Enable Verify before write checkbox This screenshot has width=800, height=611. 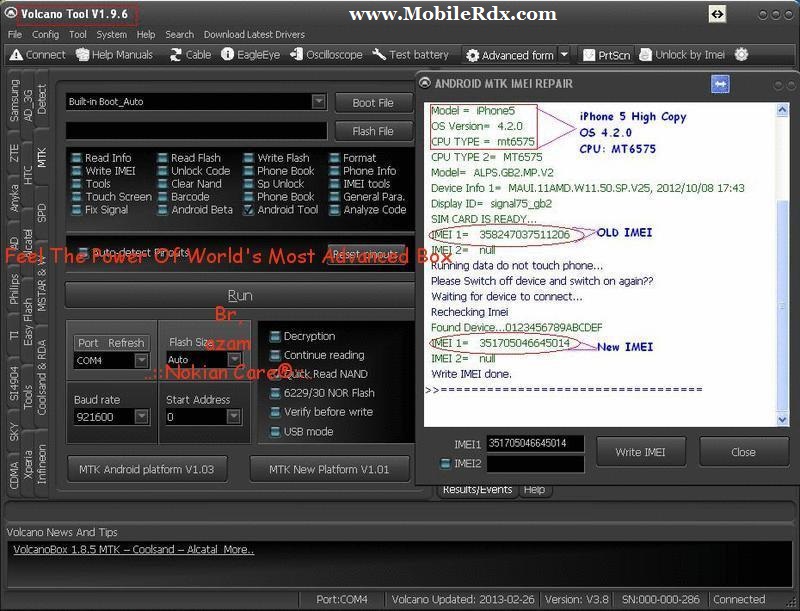click(x=275, y=412)
